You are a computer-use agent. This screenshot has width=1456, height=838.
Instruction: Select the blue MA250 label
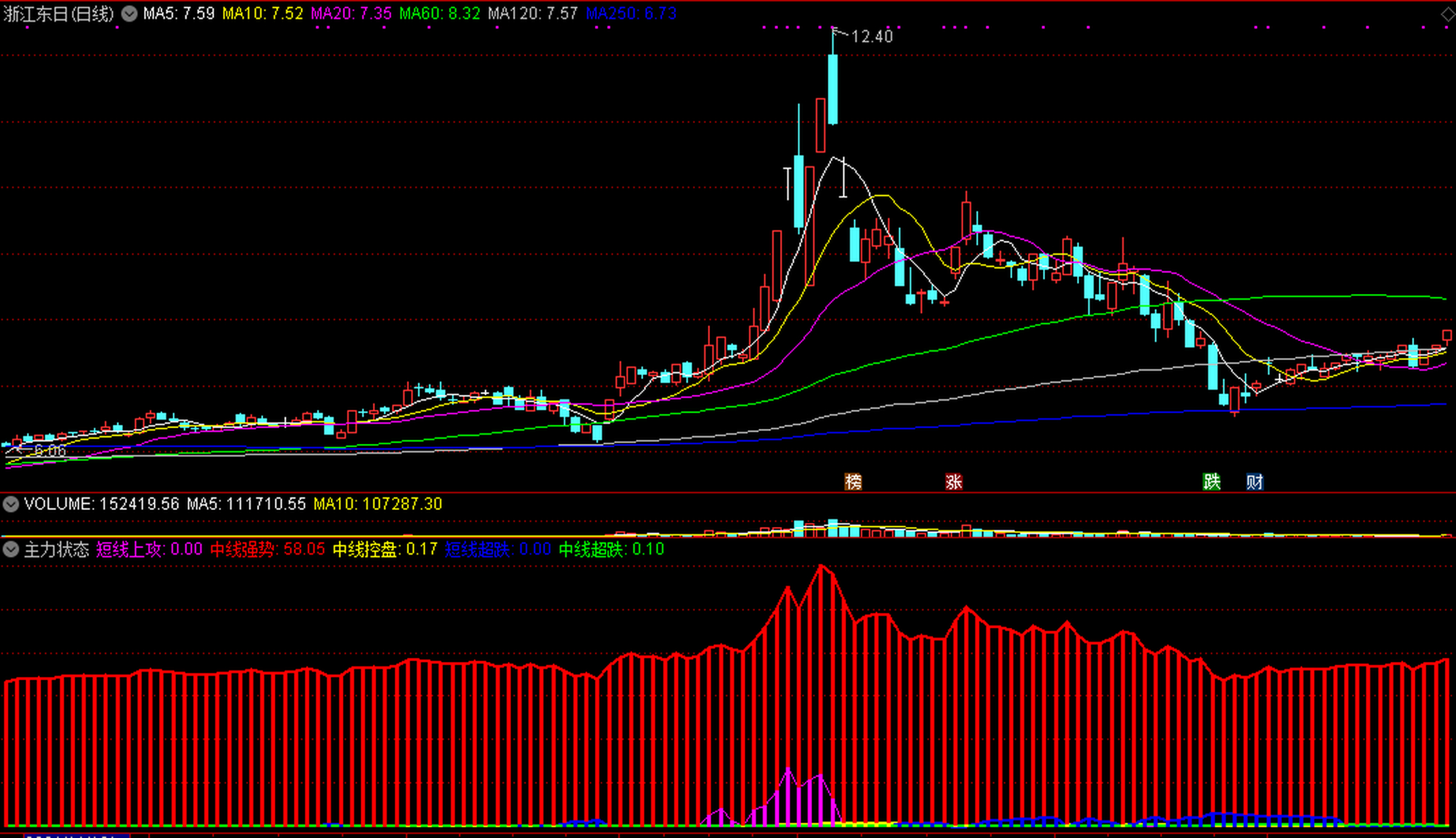pyautogui.click(x=631, y=14)
